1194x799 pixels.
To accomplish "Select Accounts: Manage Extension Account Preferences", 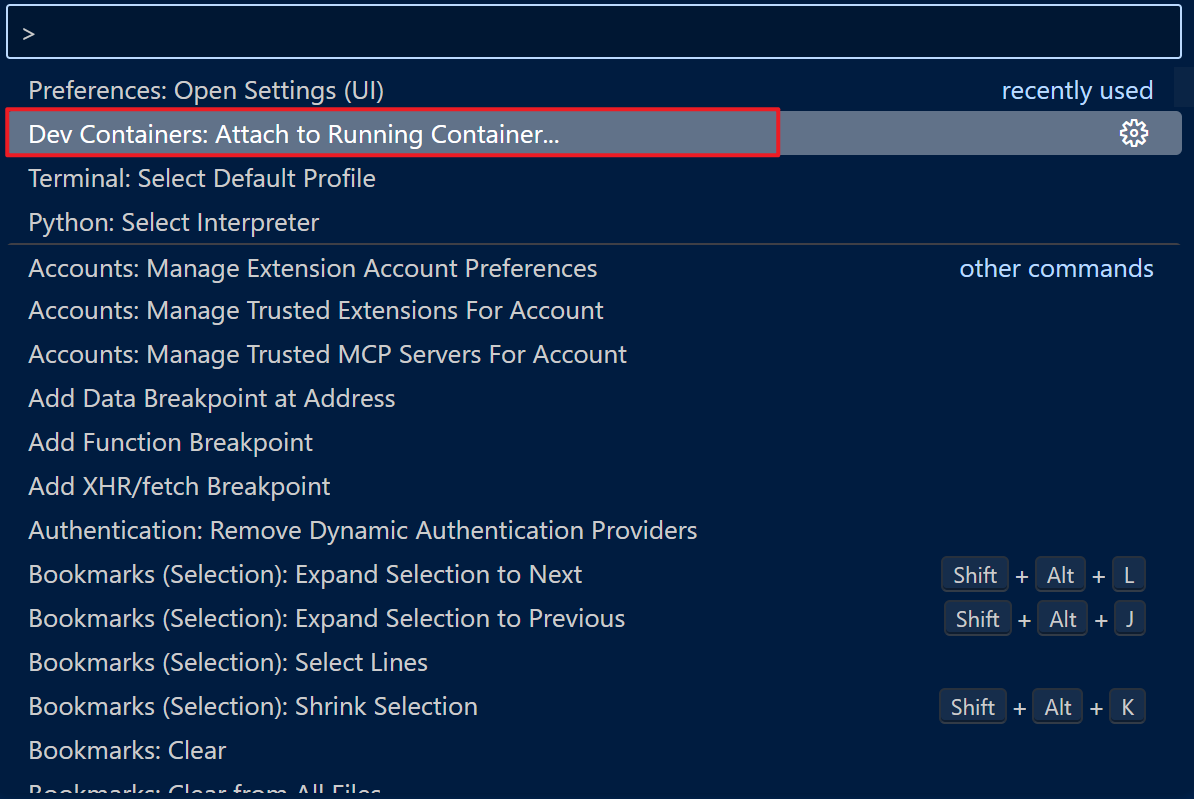I will click(x=313, y=269).
